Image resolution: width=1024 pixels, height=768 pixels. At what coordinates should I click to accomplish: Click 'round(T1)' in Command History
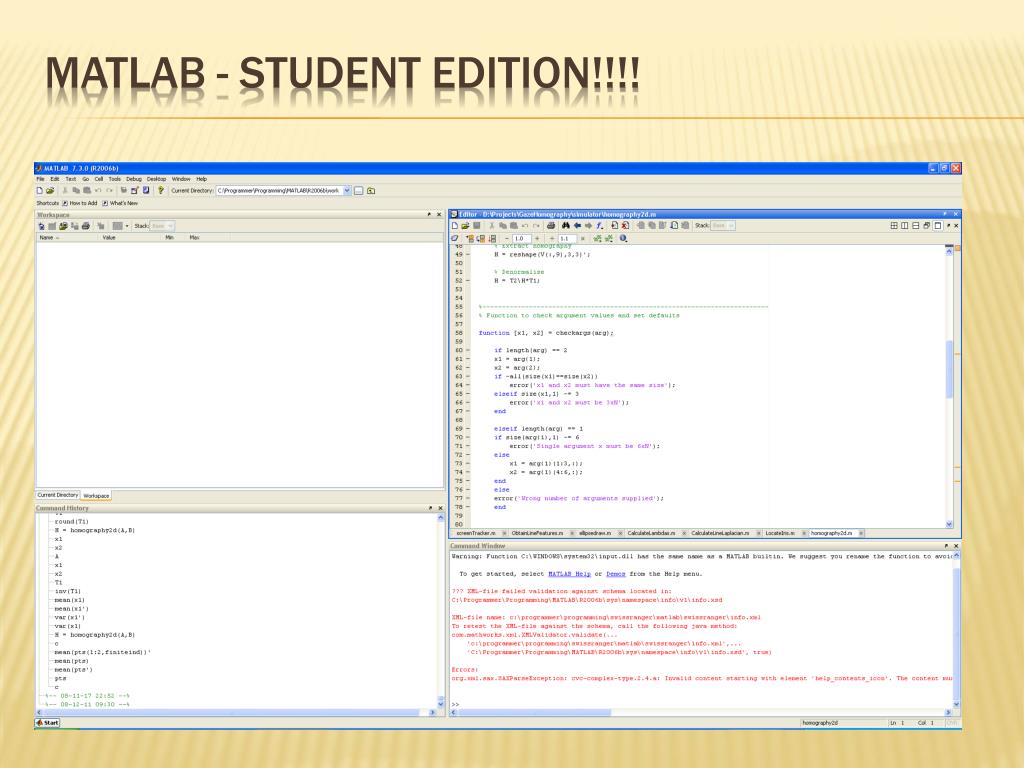[71, 522]
